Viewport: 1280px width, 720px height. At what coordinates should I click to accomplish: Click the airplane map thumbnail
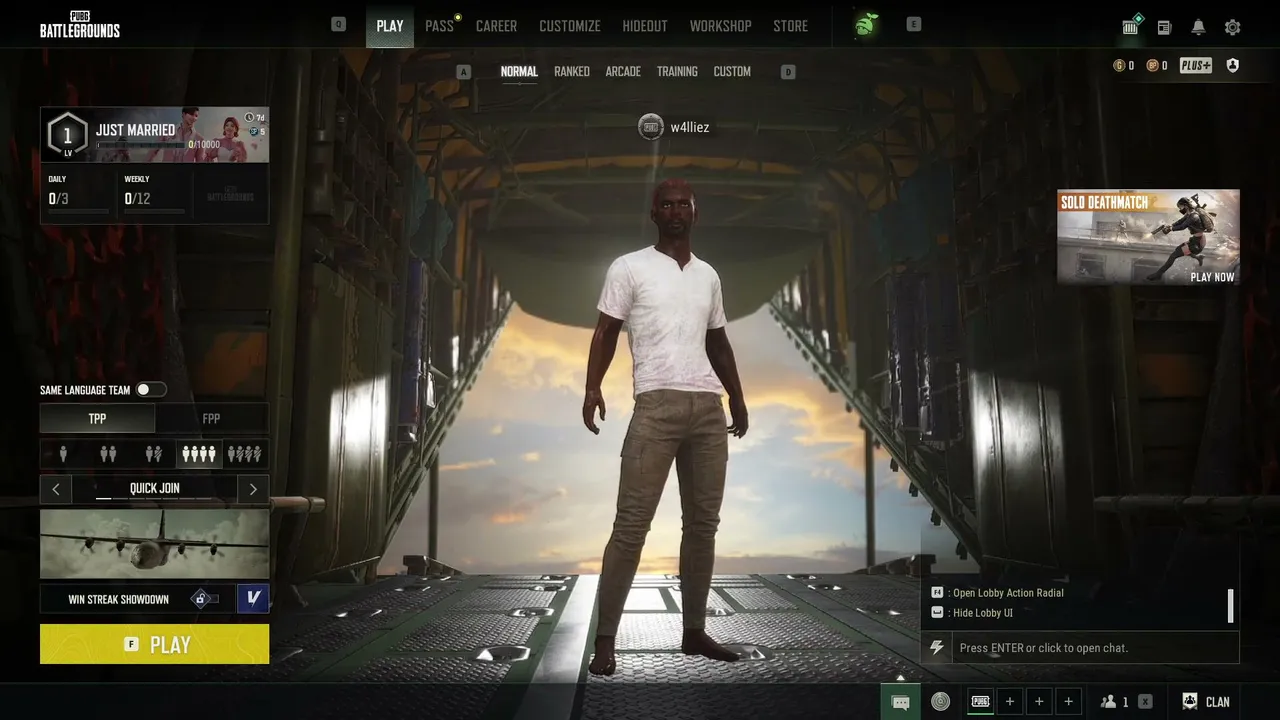click(x=154, y=544)
